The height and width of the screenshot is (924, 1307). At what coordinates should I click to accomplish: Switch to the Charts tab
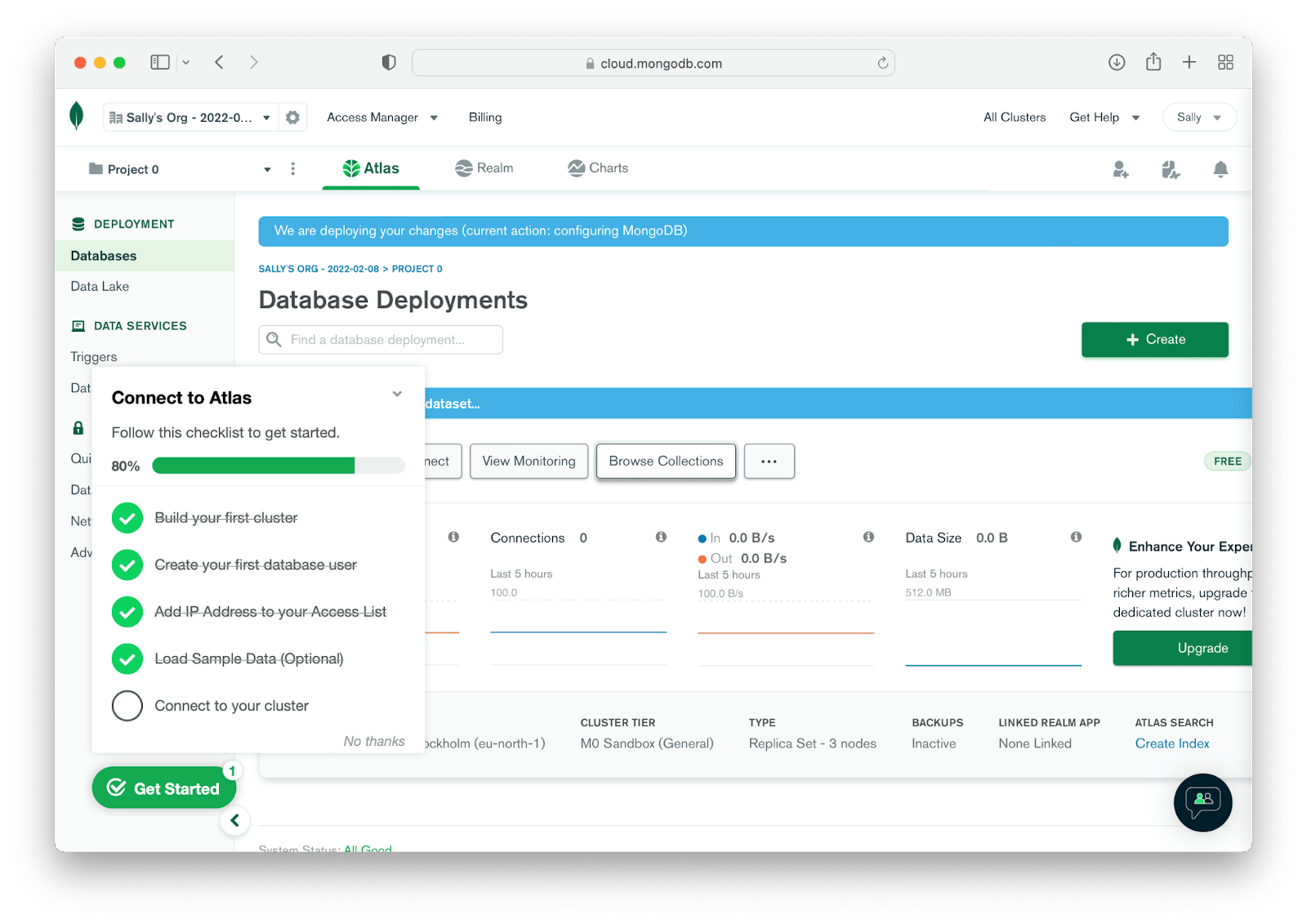pyautogui.click(x=598, y=168)
